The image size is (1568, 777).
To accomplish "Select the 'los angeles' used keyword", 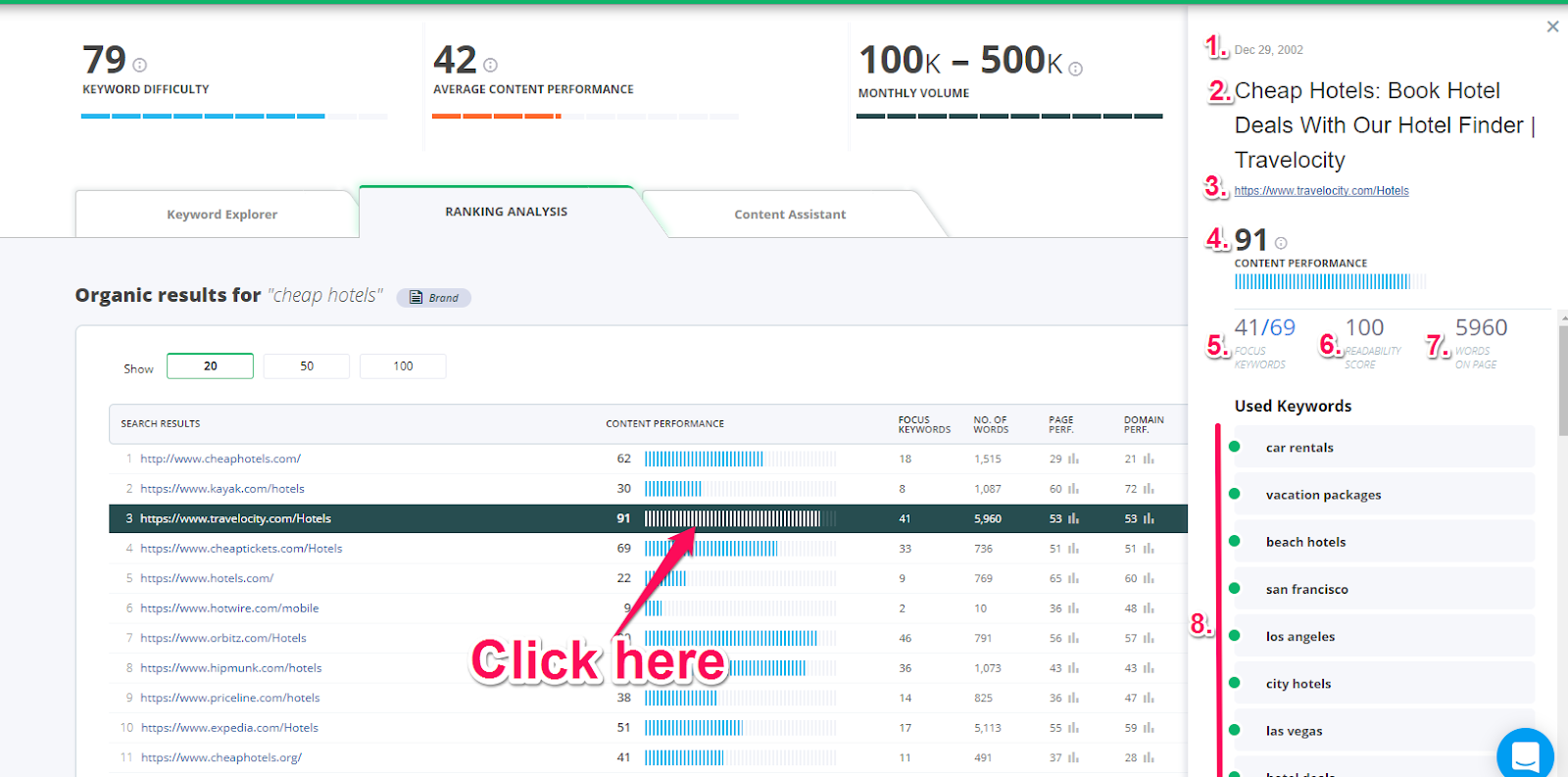I will click(1384, 636).
